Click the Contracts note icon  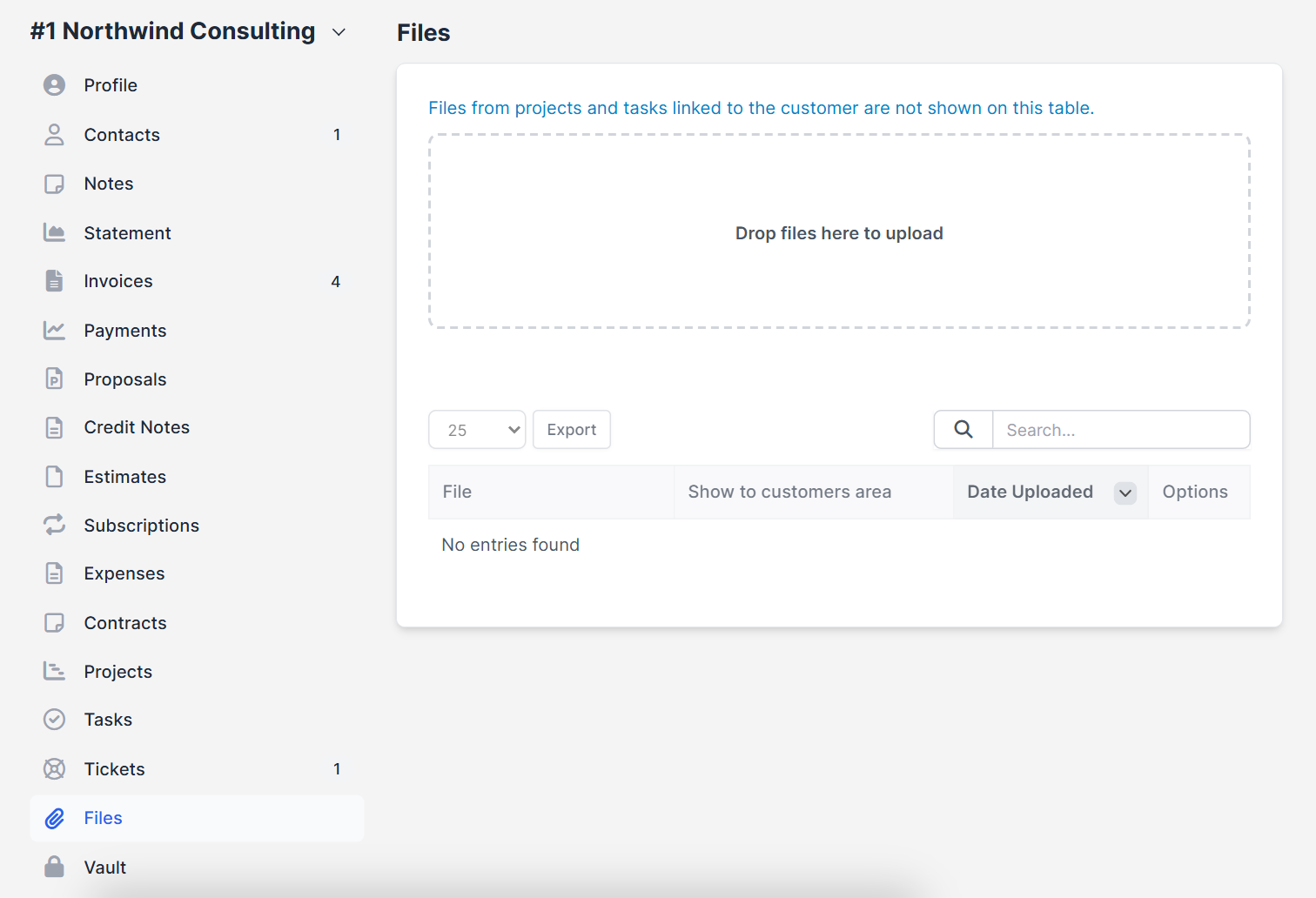pyautogui.click(x=54, y=623)
